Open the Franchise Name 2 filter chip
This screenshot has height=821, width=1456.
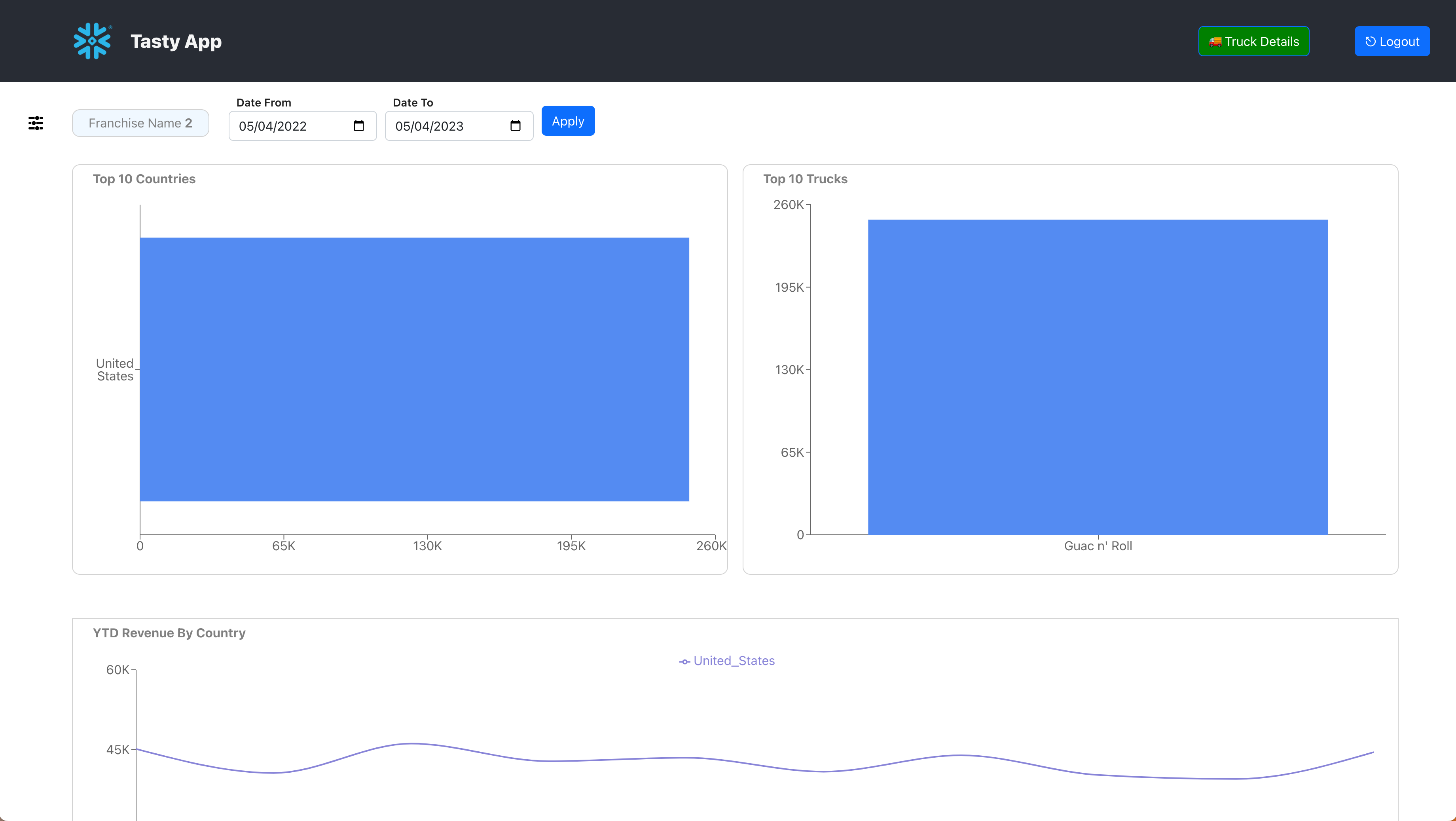[140, 123]
